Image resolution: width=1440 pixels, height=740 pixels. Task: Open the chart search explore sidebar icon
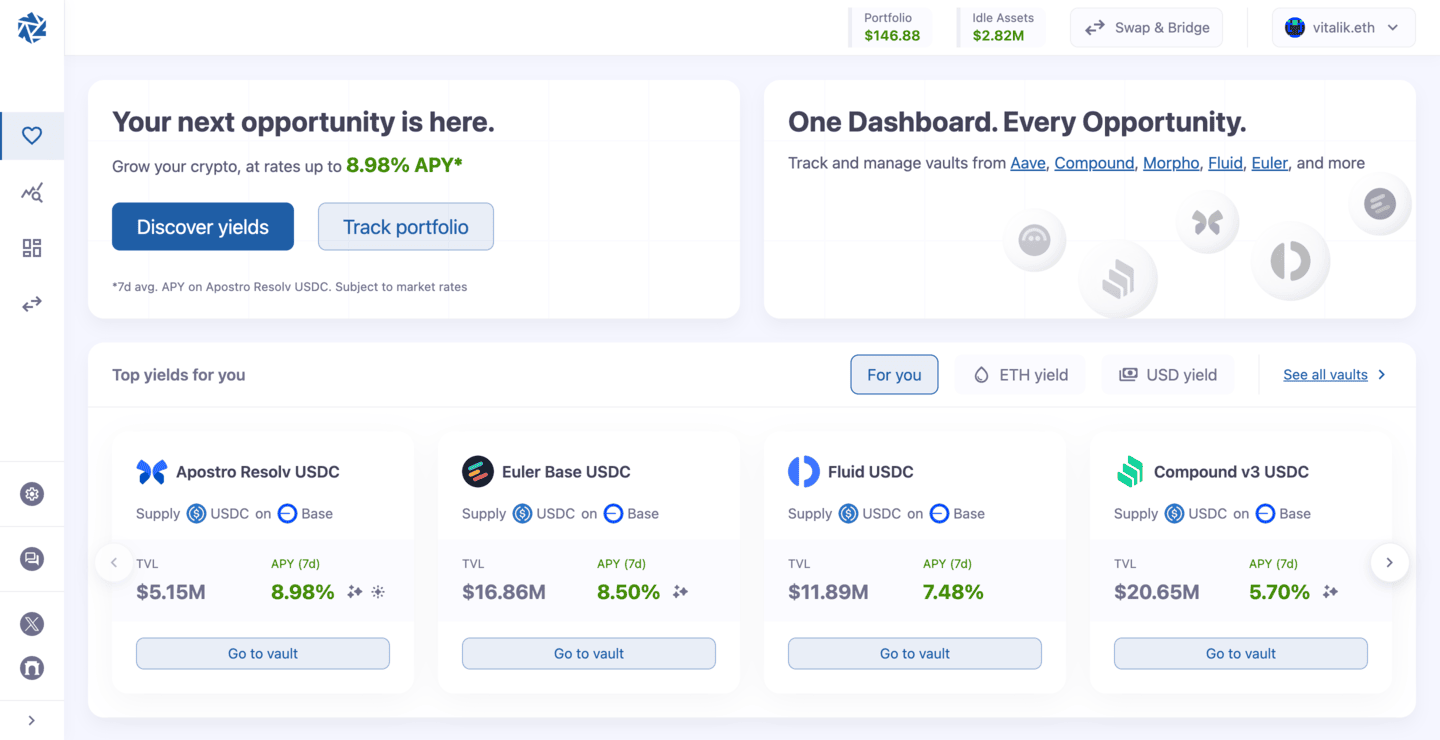coord(32,192)
